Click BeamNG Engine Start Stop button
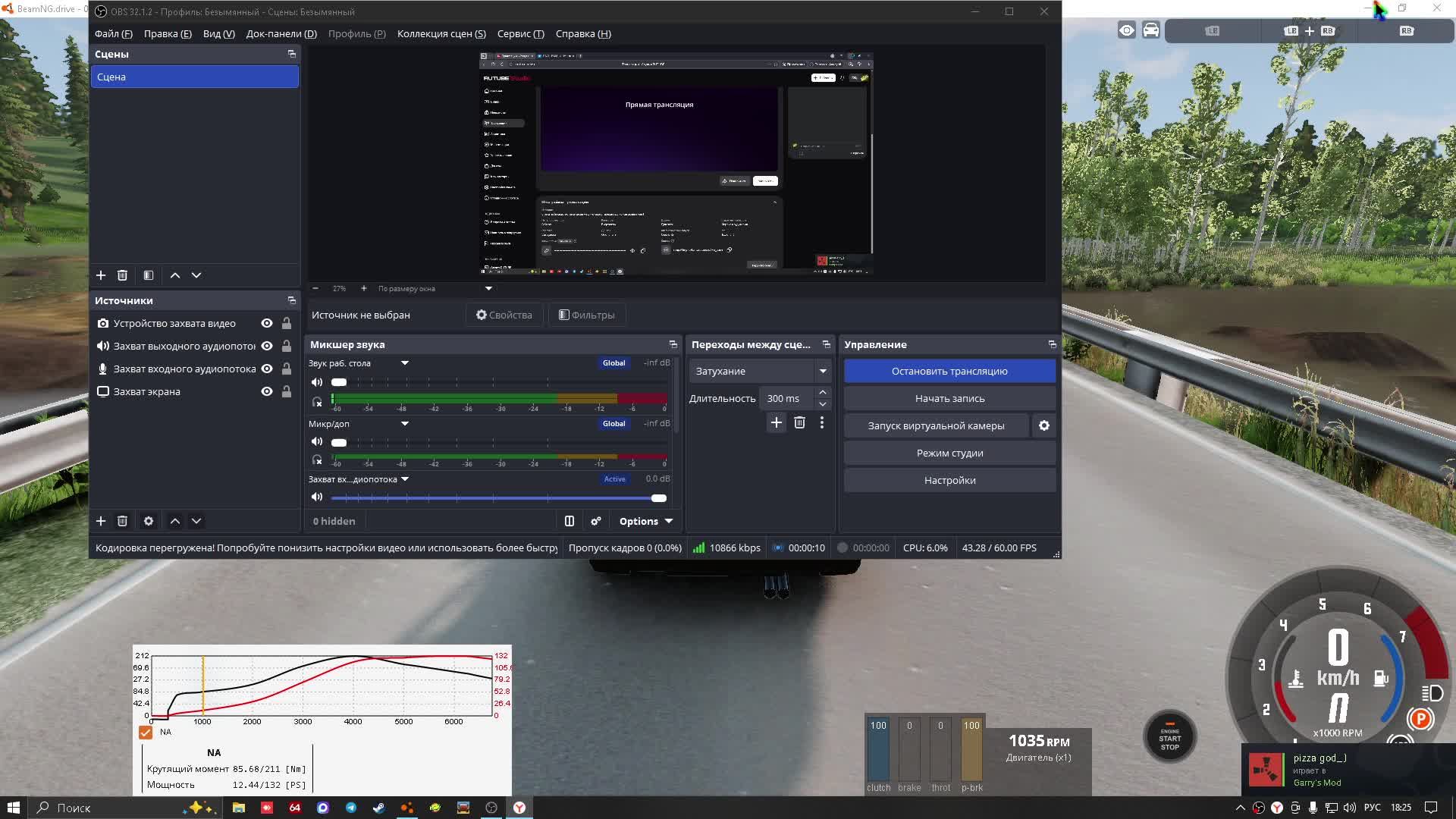 pos(1170,736)
